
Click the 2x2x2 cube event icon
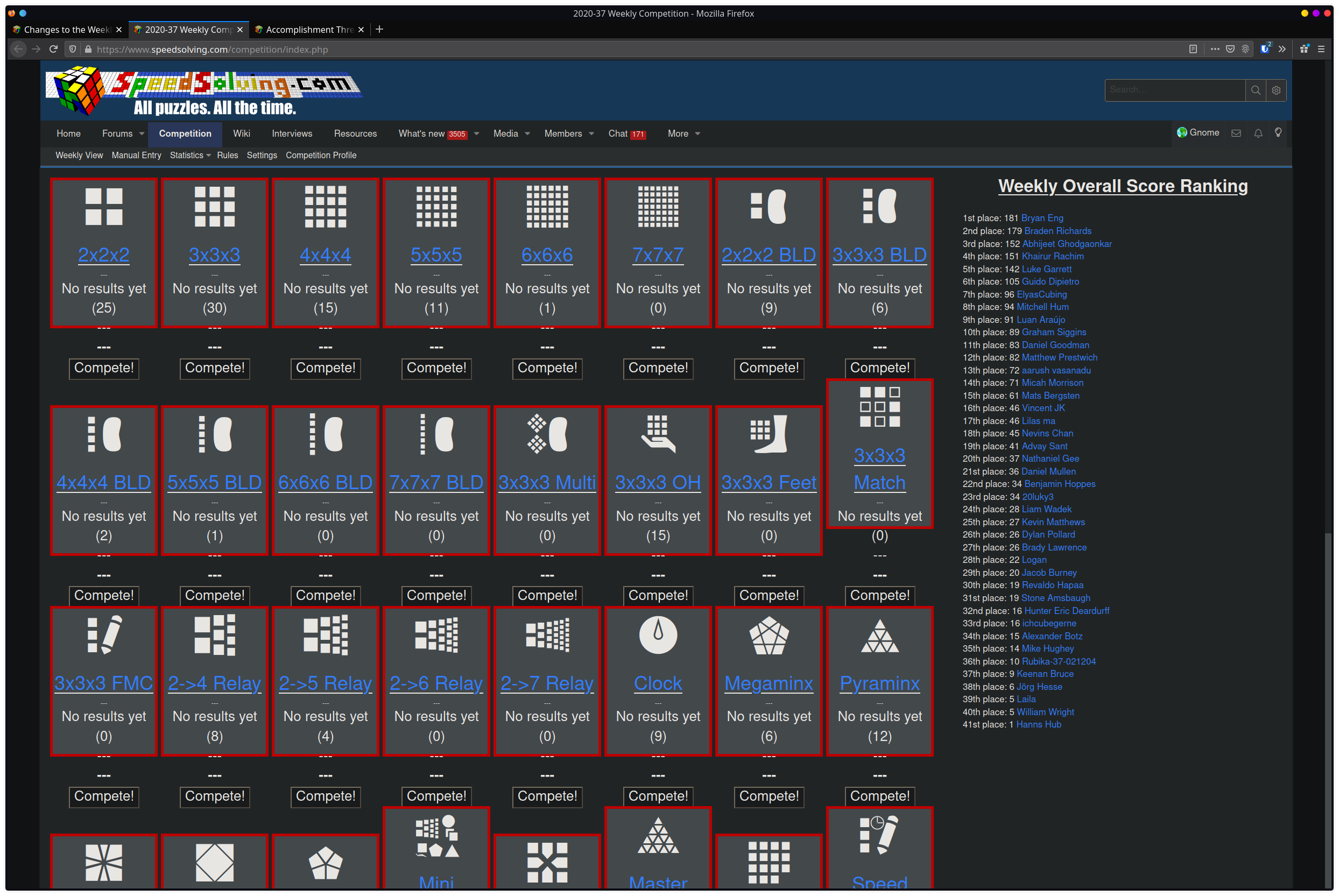pos(103,206)
